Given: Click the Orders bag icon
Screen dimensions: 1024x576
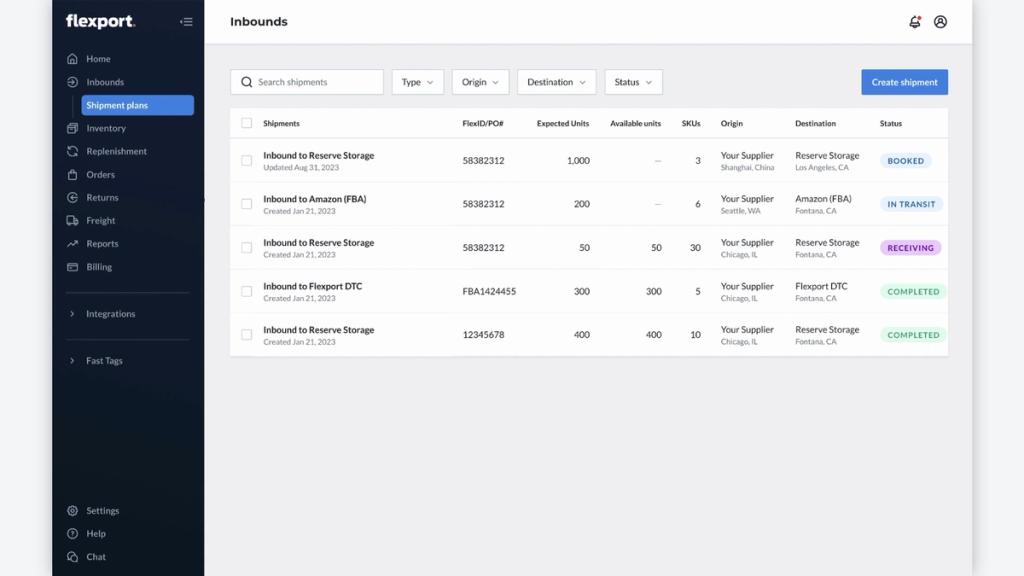Looking at the screenshot, I should (72, 174).
